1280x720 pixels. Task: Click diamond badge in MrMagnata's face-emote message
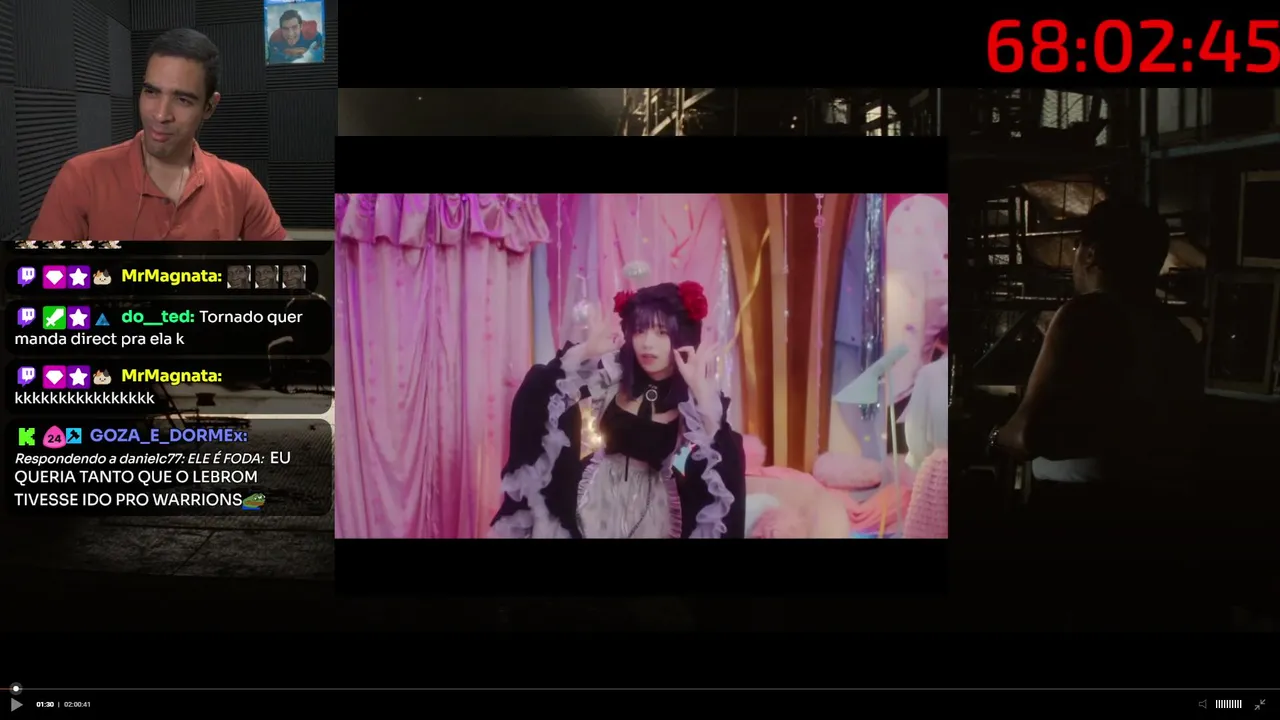point(53,277)
